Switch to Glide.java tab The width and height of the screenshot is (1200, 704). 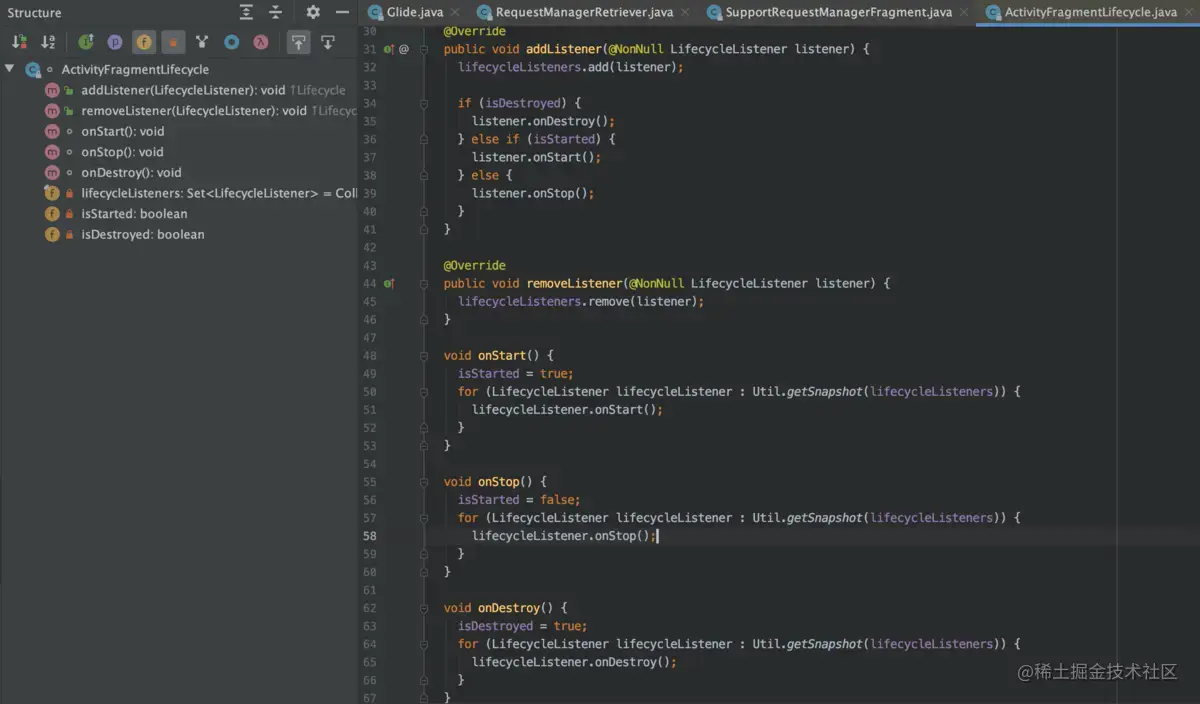(414, 12)
